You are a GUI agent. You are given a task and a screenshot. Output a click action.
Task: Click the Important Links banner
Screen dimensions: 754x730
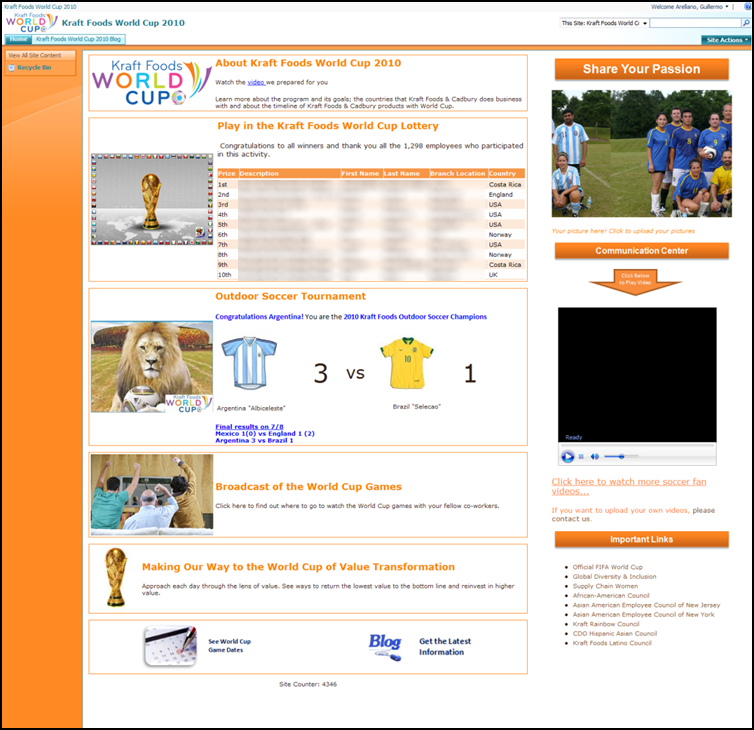641,539
